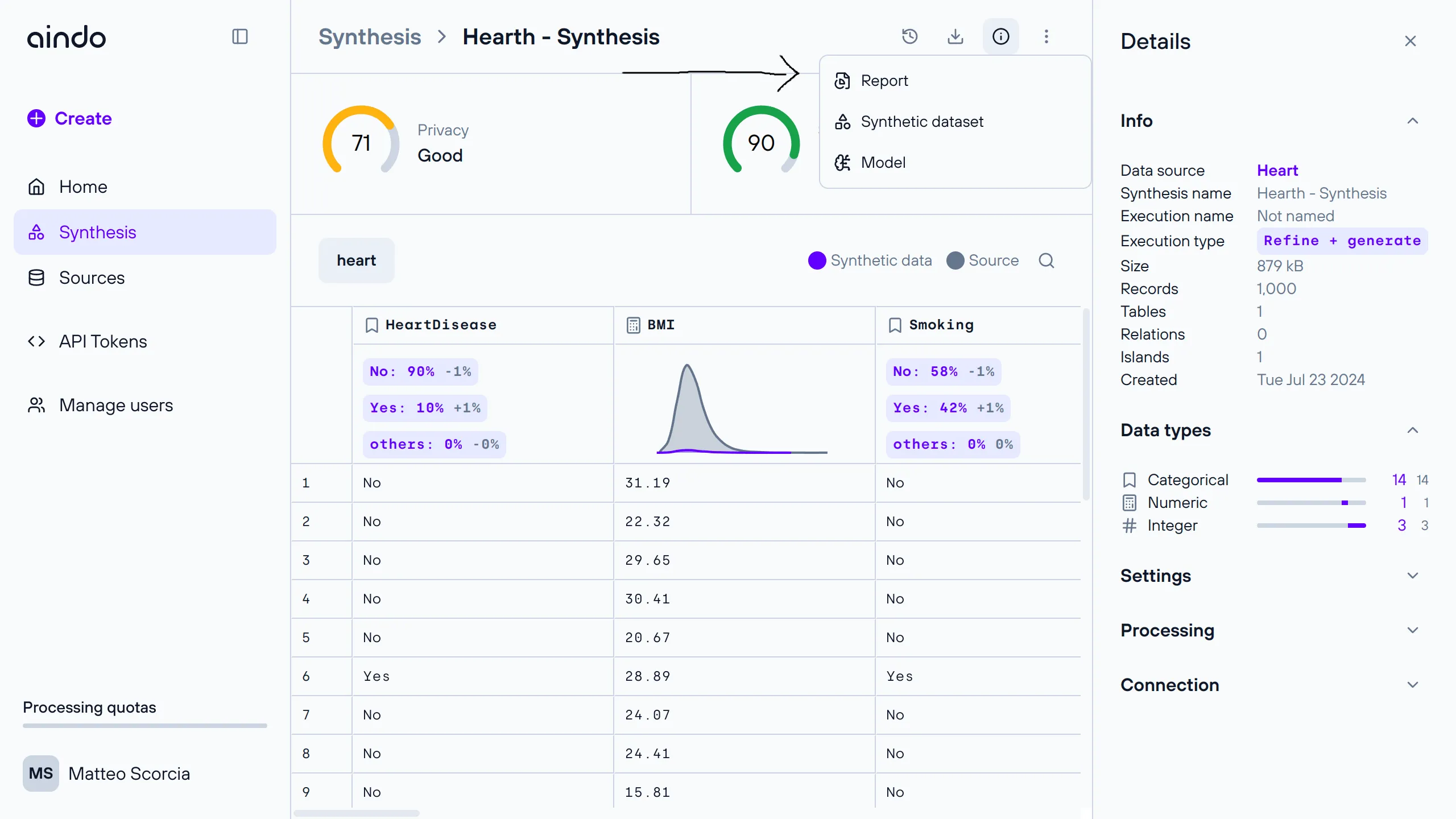
Task: Open Manage users in sidebar
Action: [145, 405]
